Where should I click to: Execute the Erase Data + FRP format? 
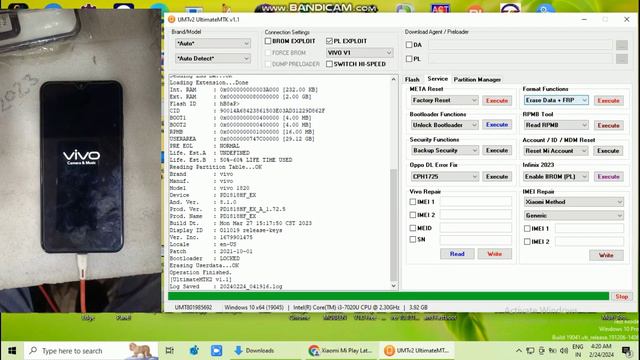point(608,100)
